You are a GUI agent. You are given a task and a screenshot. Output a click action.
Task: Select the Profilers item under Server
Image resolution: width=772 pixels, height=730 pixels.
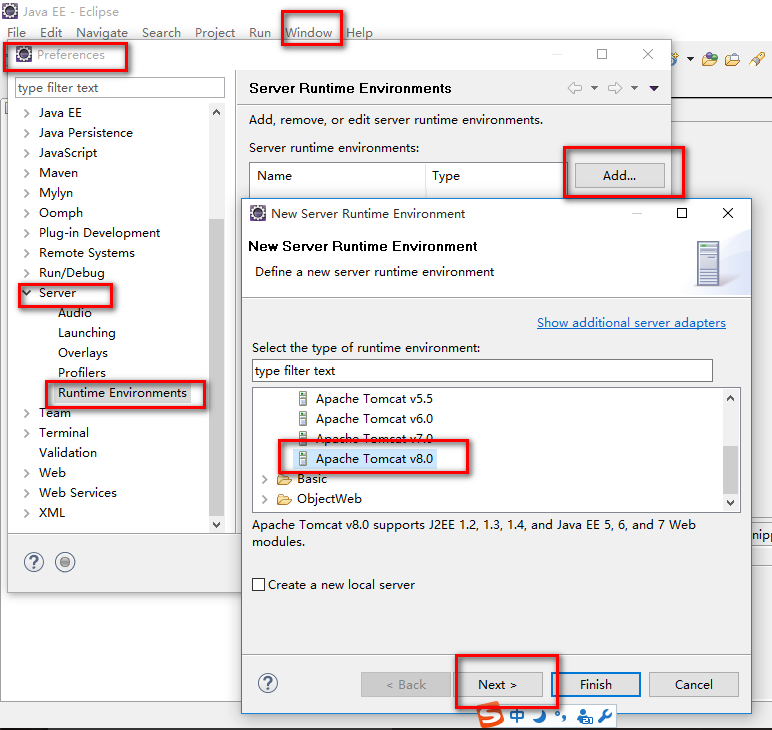82,373
